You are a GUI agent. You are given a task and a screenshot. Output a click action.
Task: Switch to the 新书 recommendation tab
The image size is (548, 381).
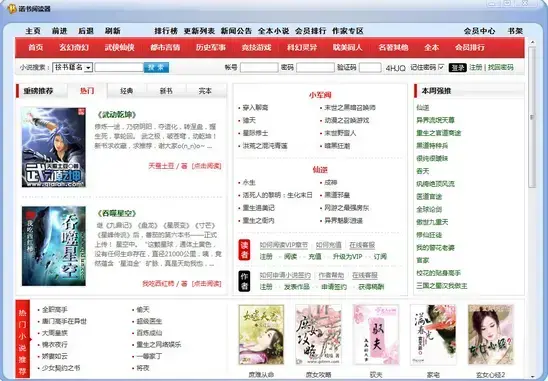[166, 91]
